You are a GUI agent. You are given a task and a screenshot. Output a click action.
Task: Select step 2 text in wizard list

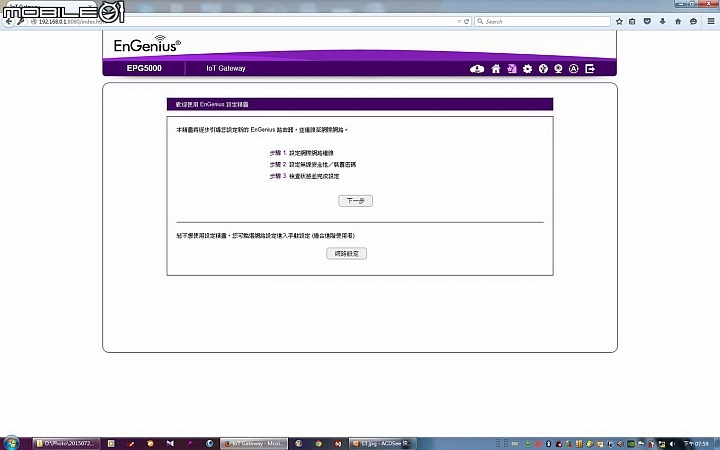(313, 164)
